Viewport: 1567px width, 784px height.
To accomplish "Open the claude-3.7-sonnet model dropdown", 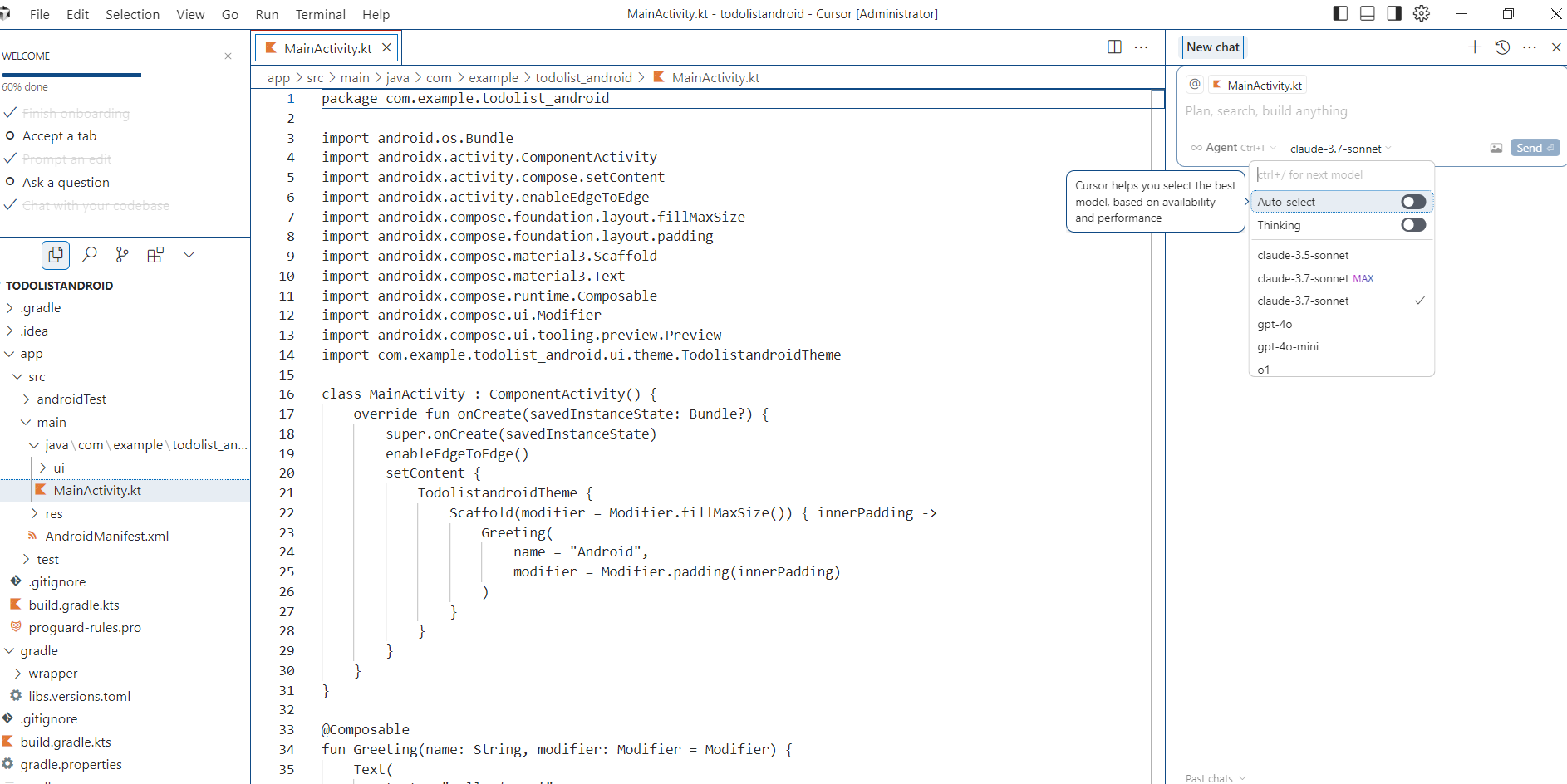I will tap(1339, 148).
